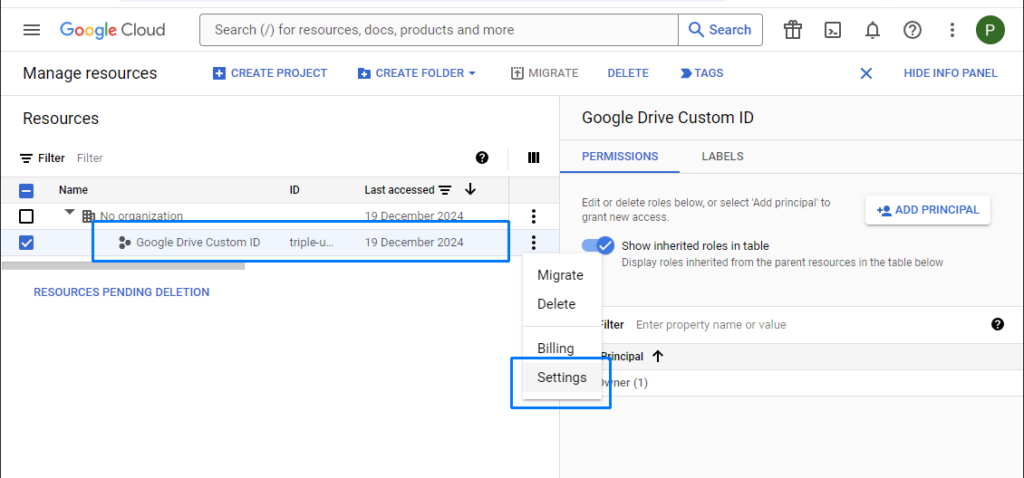Focus the top search resources field
The image size is (1024, 478).
(440, 30)
